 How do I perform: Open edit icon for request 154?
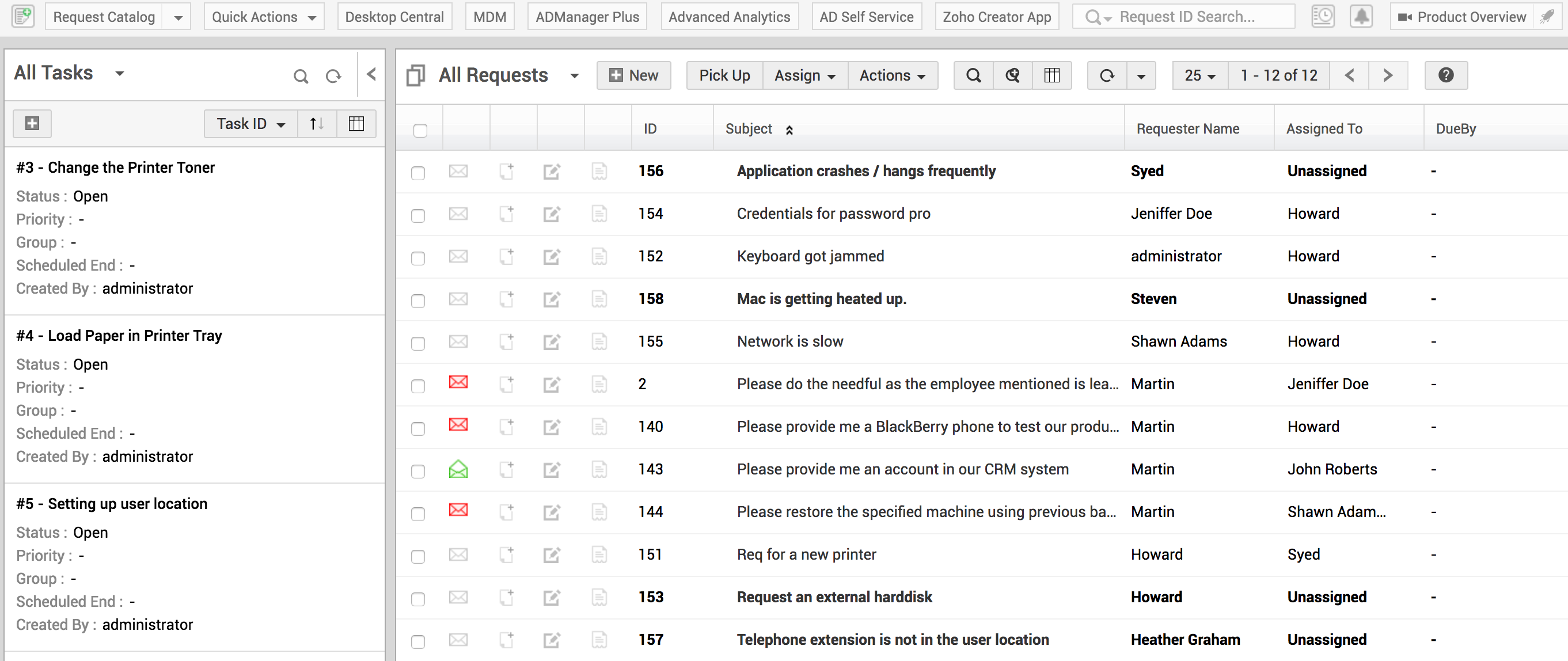[x=551, y=214]
